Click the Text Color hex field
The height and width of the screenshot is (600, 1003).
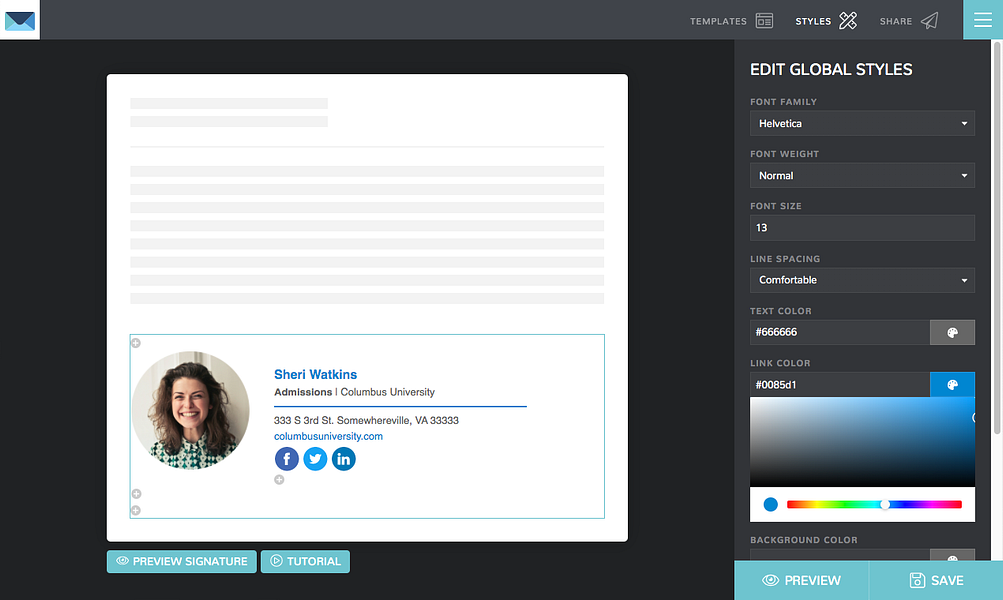(839, 332)
